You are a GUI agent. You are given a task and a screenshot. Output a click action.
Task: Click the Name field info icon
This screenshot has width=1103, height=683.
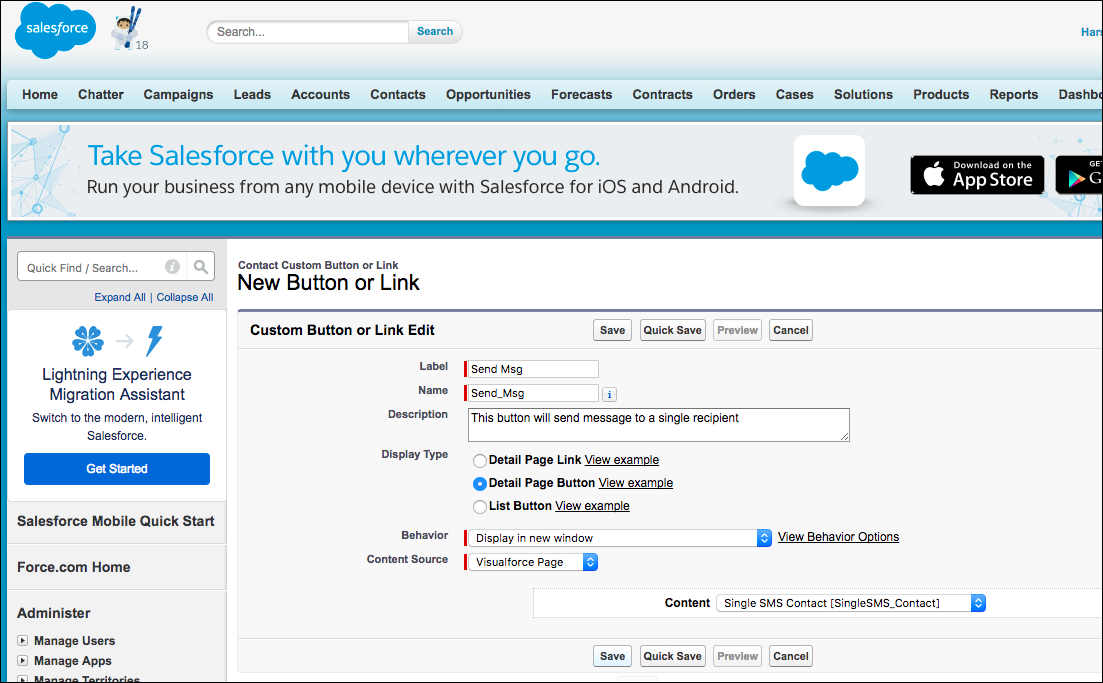609,395
